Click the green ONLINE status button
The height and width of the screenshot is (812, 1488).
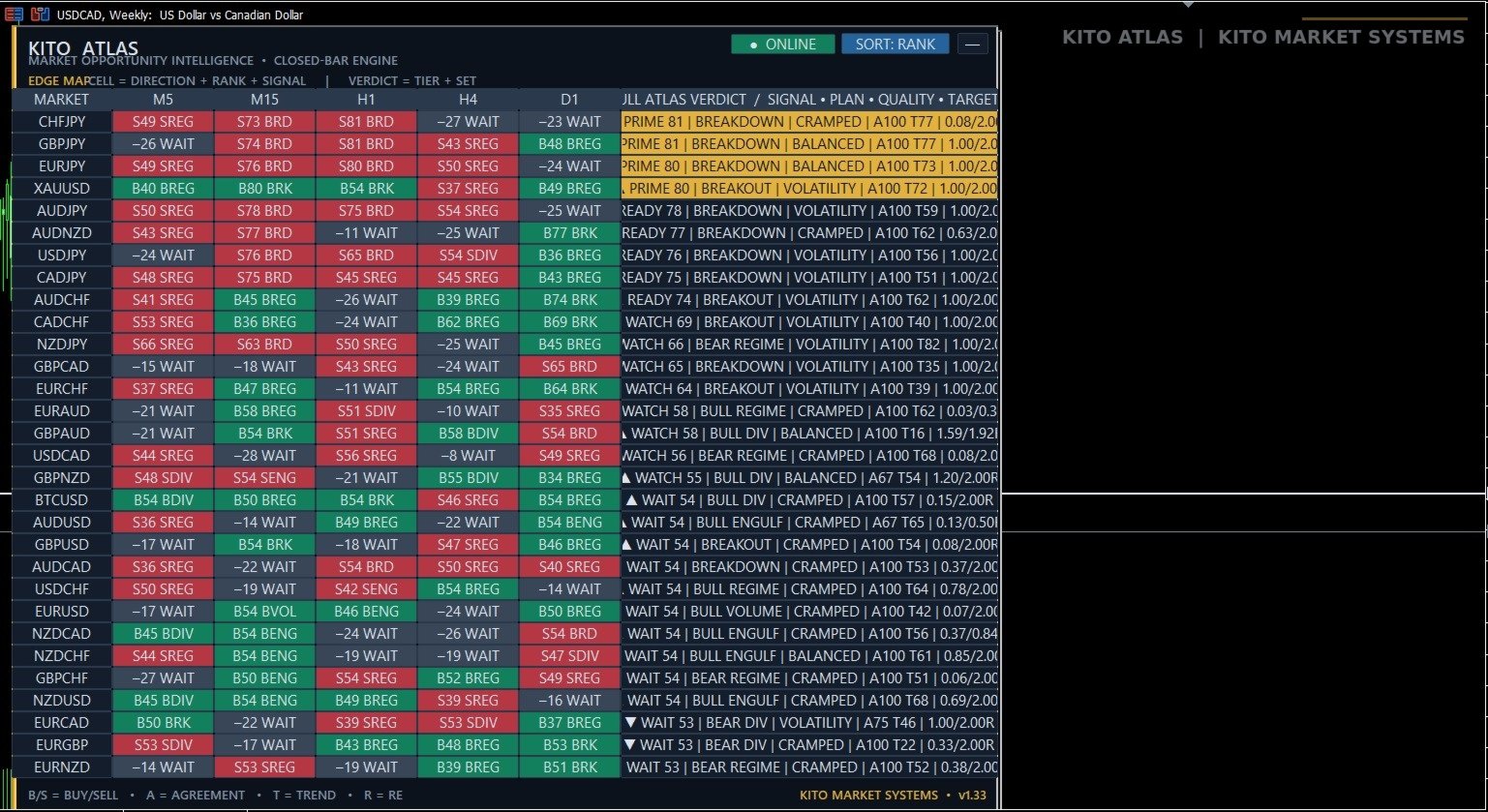[783, 45]
